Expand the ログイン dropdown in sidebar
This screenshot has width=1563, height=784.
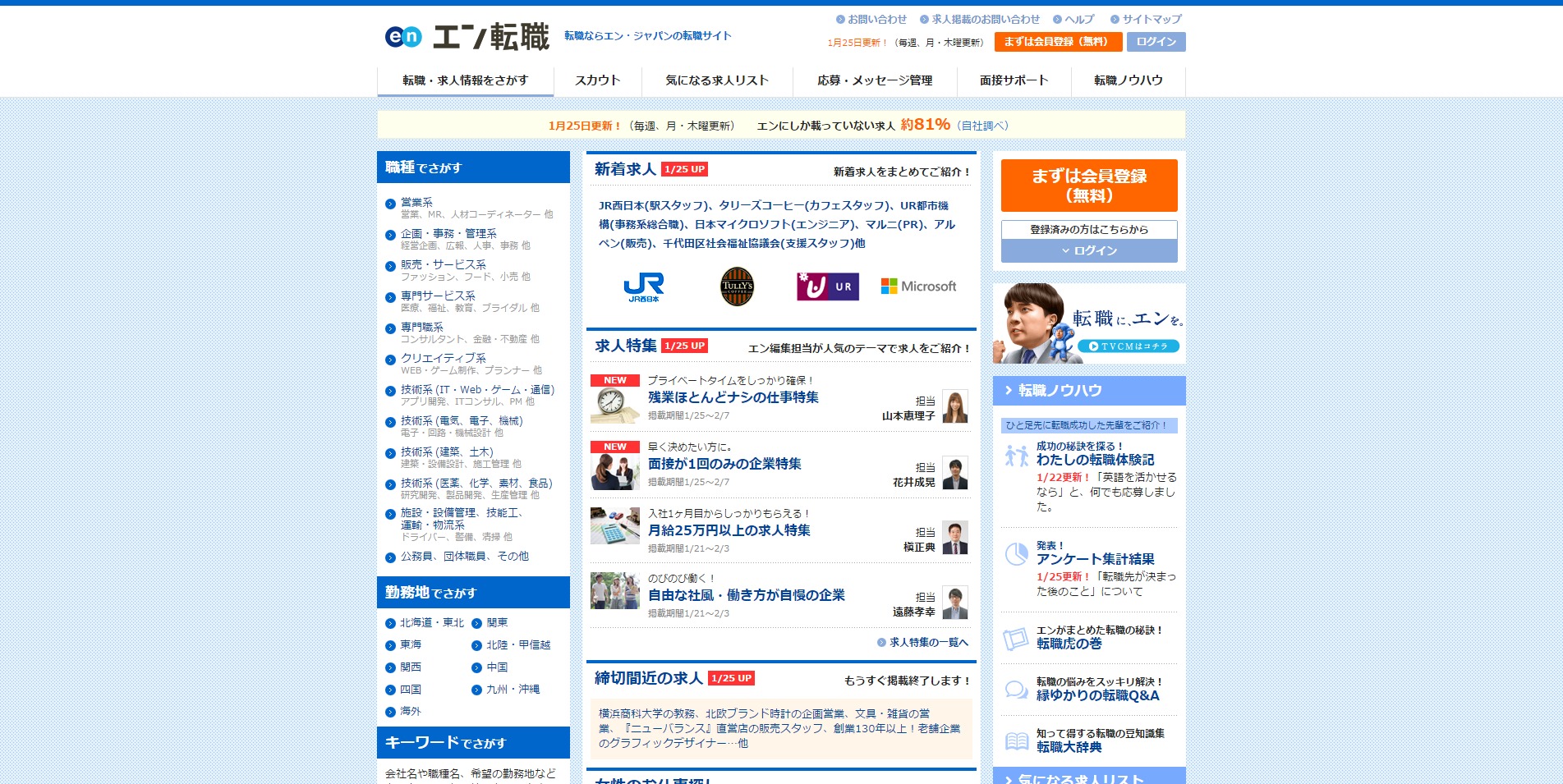tap(1089, 250)
